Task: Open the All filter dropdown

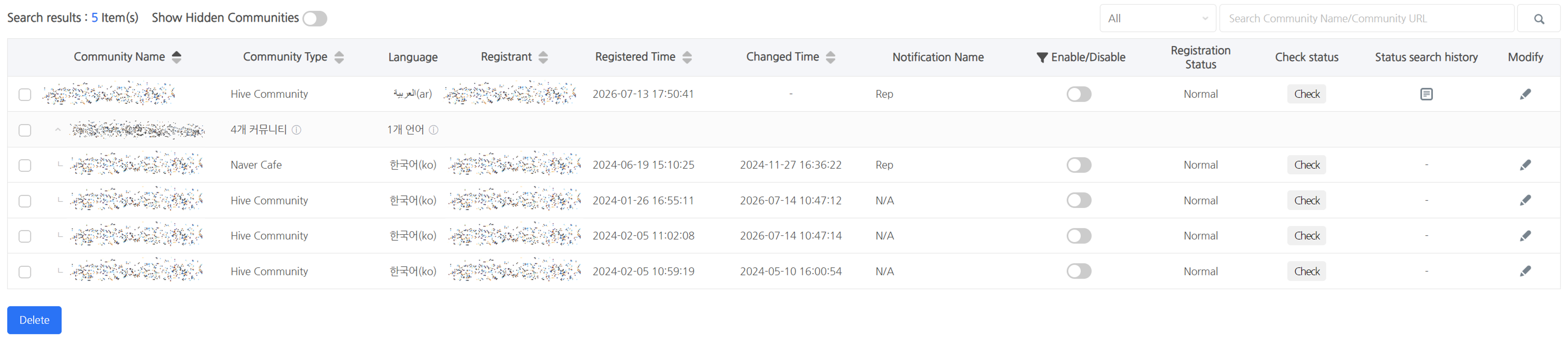Action: pyautogui.click(x=1157, y=19)
